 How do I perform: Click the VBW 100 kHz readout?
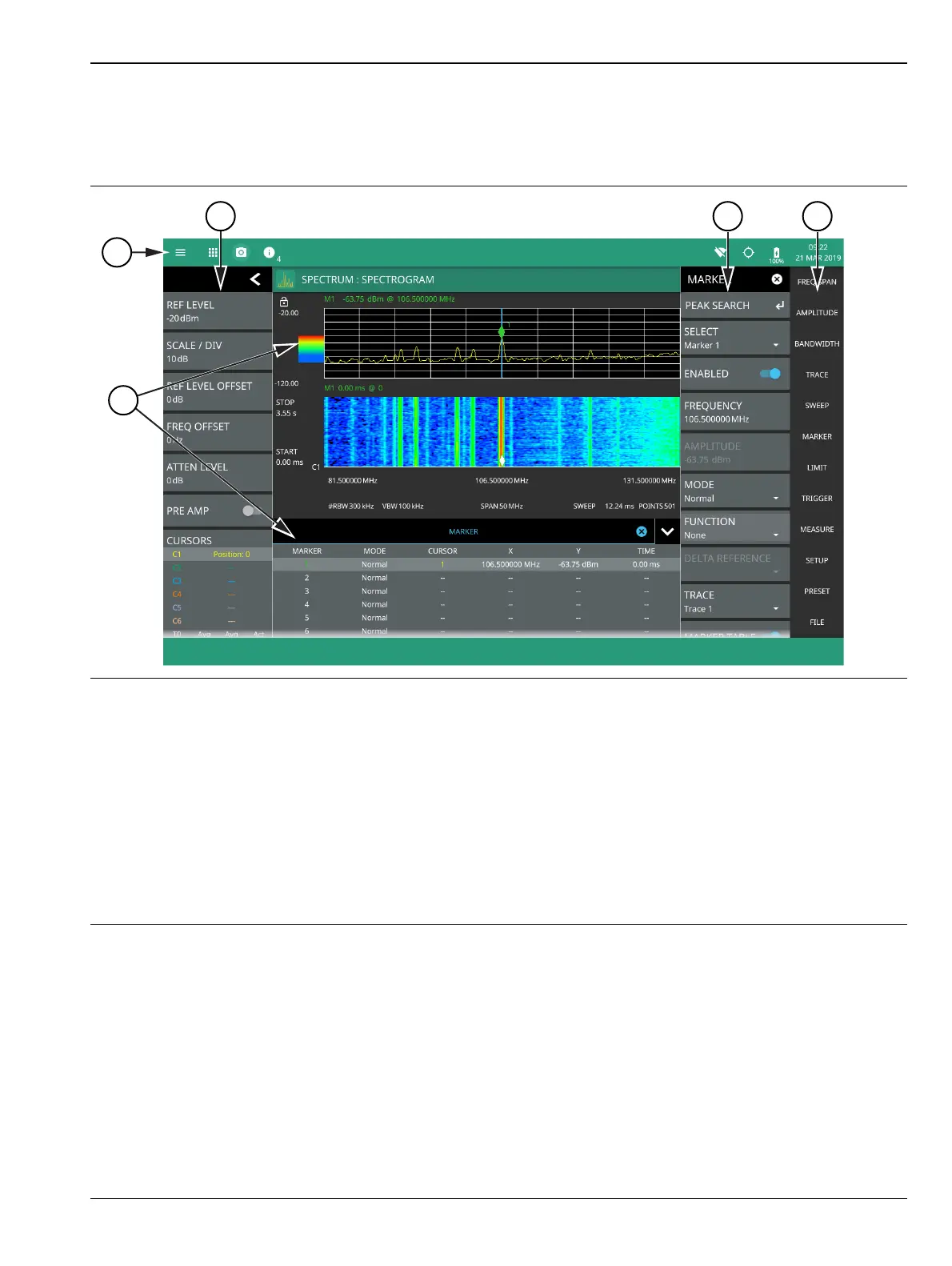402,507
